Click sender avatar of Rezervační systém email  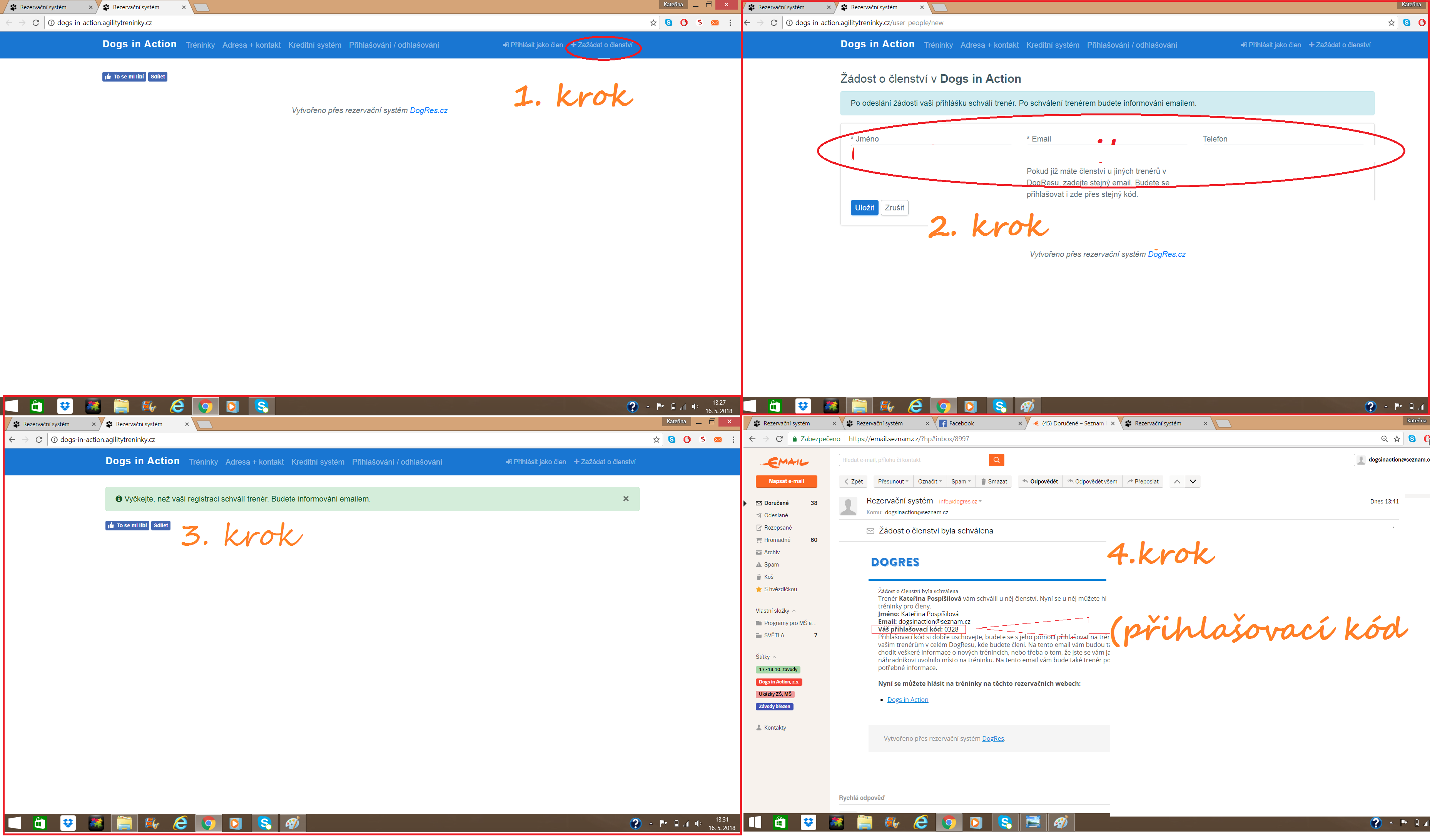(x=849, y=506)
